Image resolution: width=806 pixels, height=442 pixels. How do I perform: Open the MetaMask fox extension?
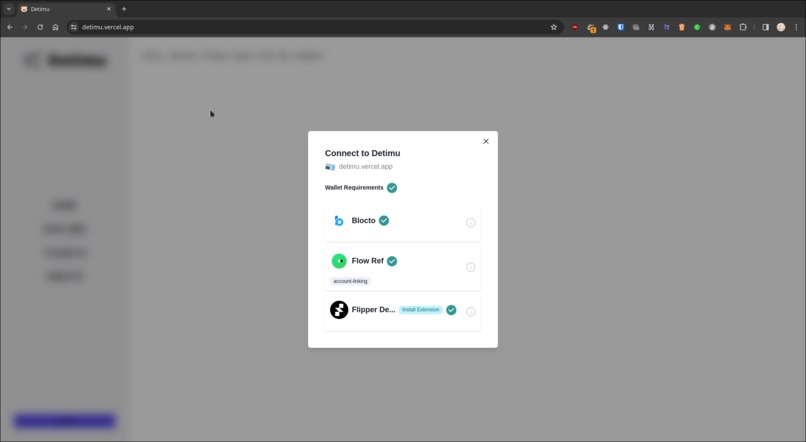[727, 27]
